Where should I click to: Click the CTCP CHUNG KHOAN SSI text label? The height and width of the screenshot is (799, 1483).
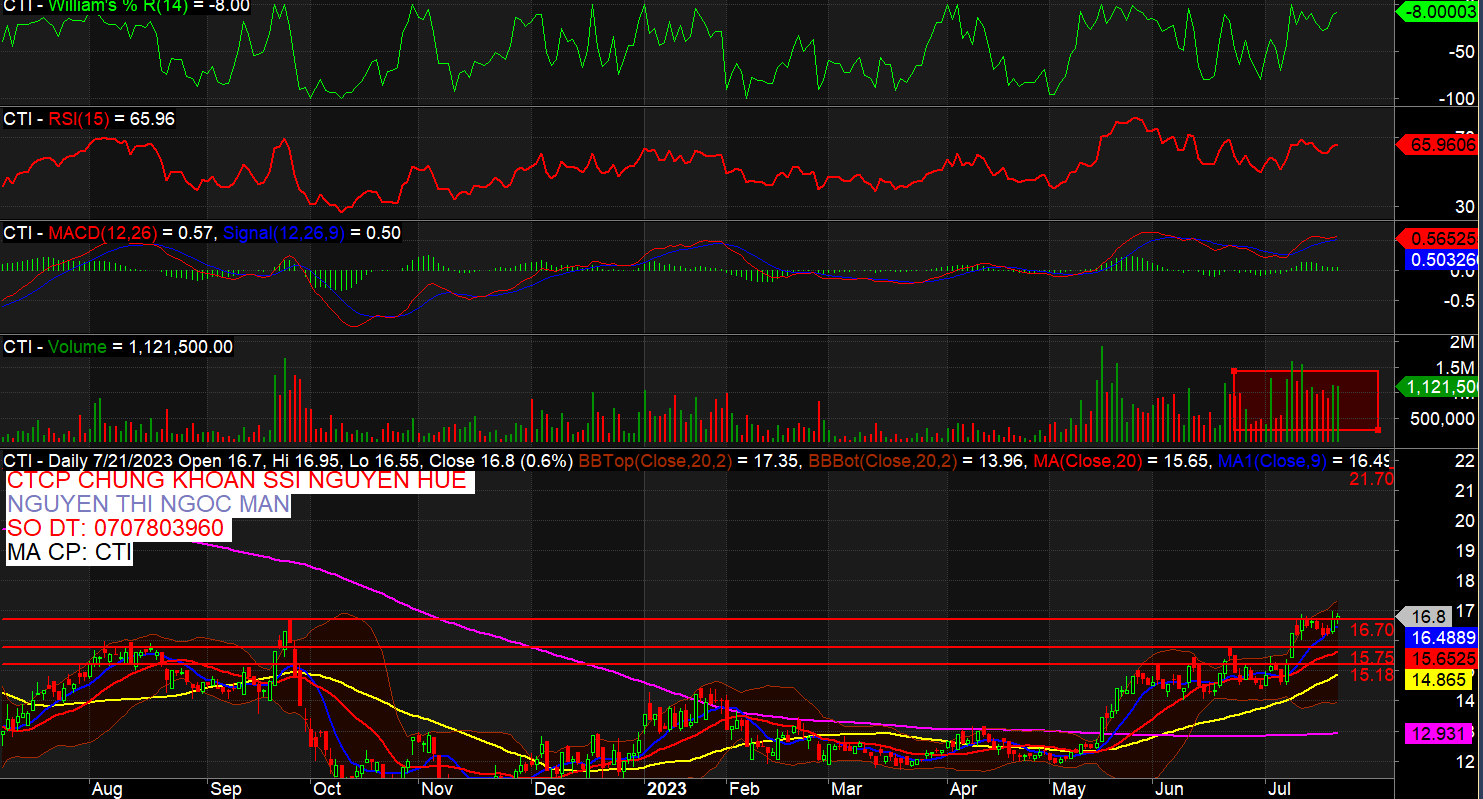tap(236, 480)
